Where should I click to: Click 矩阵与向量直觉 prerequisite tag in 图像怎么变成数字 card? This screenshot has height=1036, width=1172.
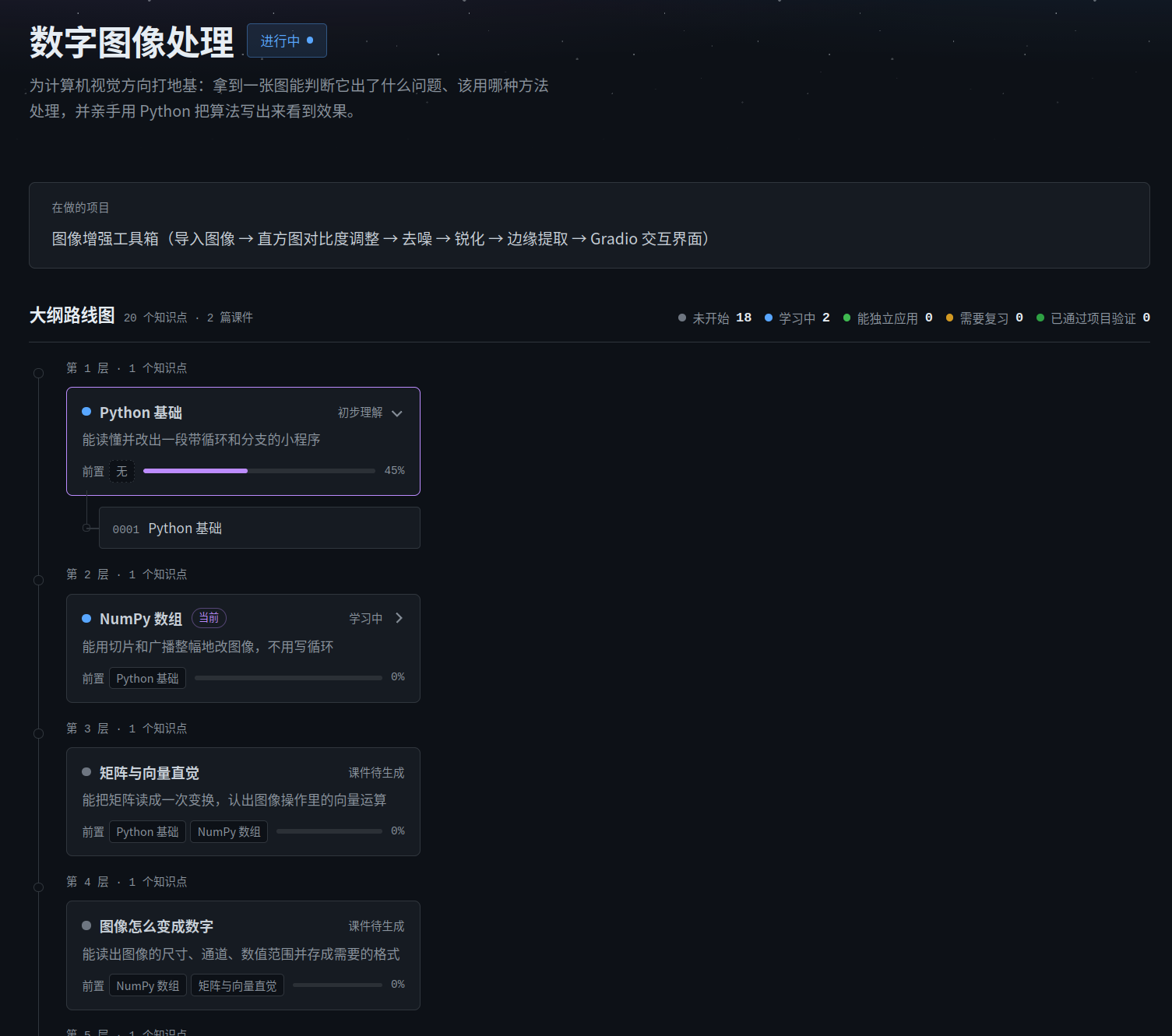(238, 986)
